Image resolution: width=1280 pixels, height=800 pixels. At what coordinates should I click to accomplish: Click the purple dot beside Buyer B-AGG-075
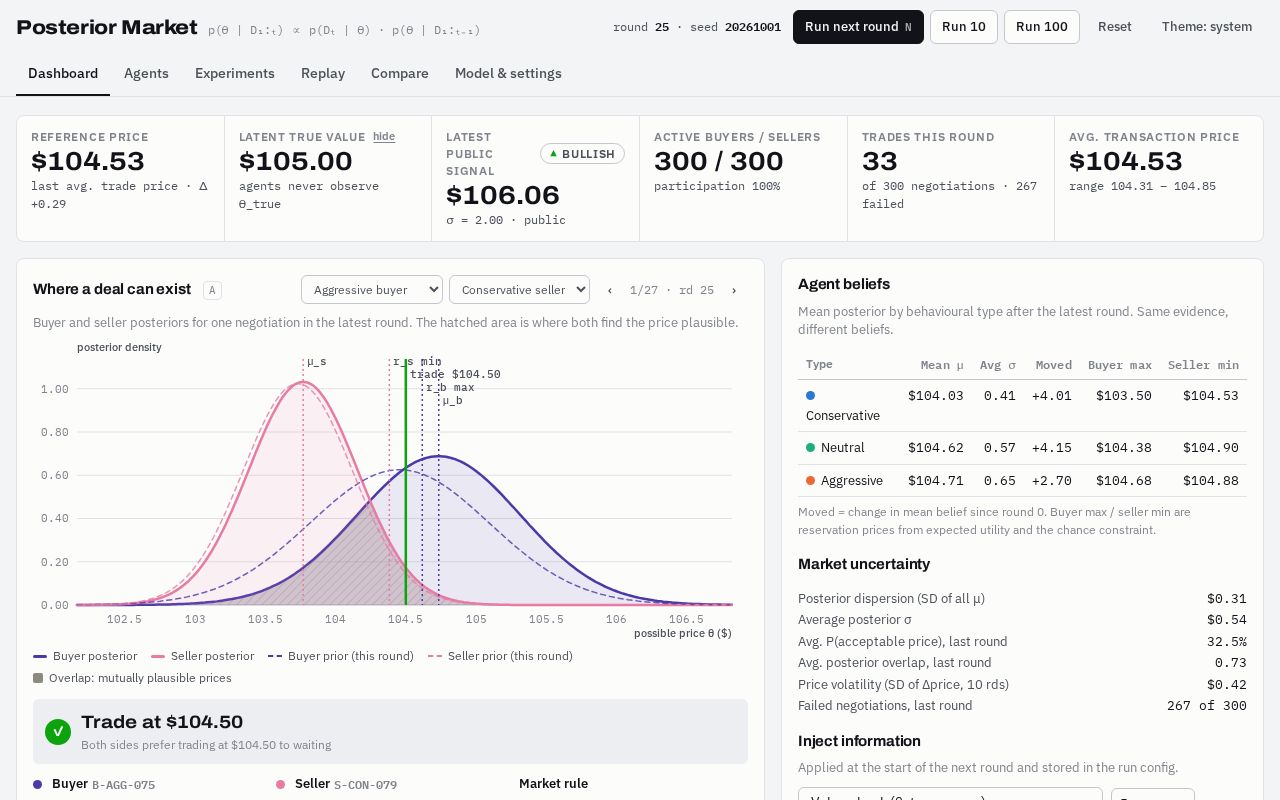tap(38, 785)
